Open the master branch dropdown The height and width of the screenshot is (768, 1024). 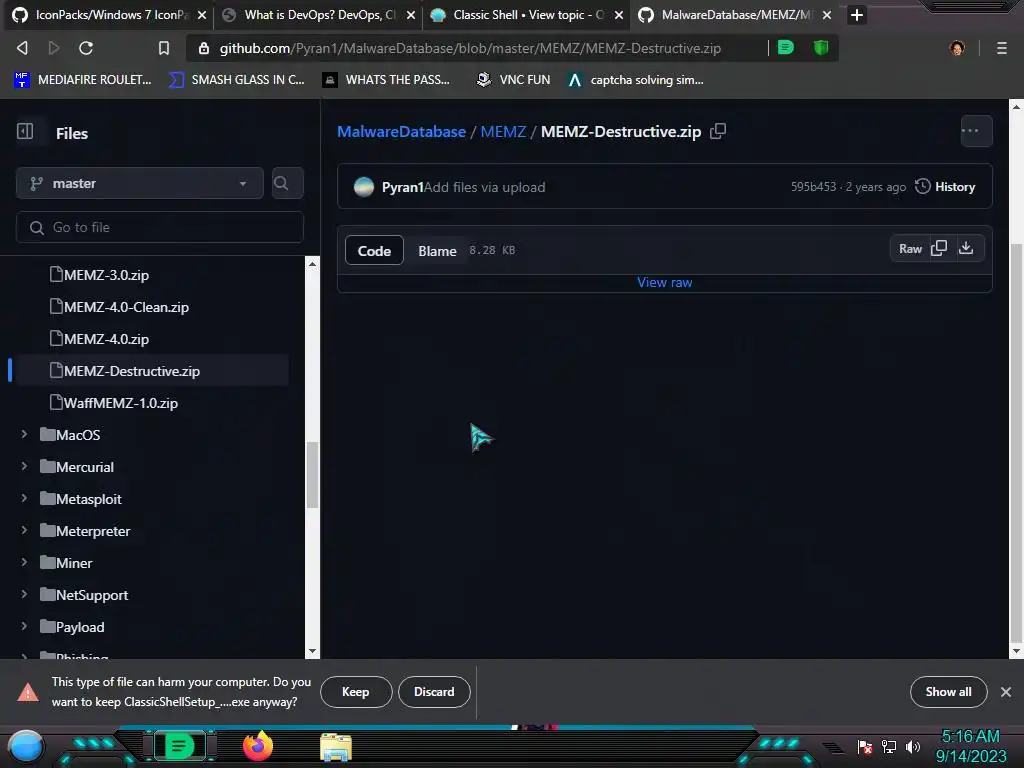point(140,183)
